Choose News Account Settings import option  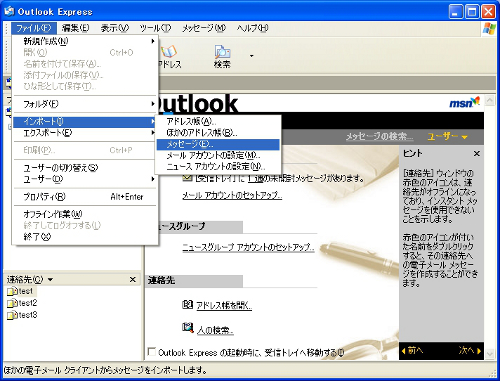(x=218, y=167)
